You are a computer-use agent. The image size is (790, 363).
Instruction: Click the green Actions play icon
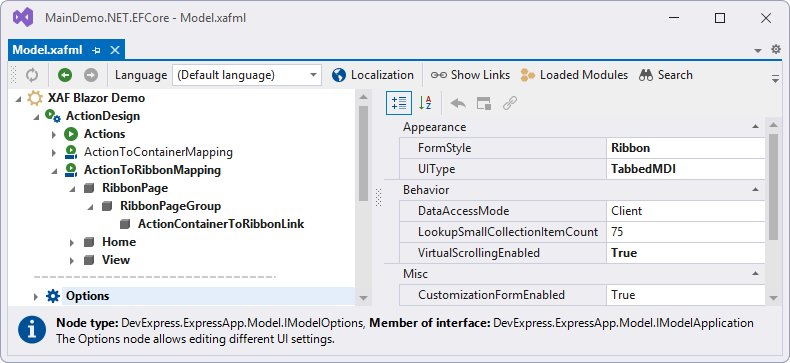coord(71,134)
